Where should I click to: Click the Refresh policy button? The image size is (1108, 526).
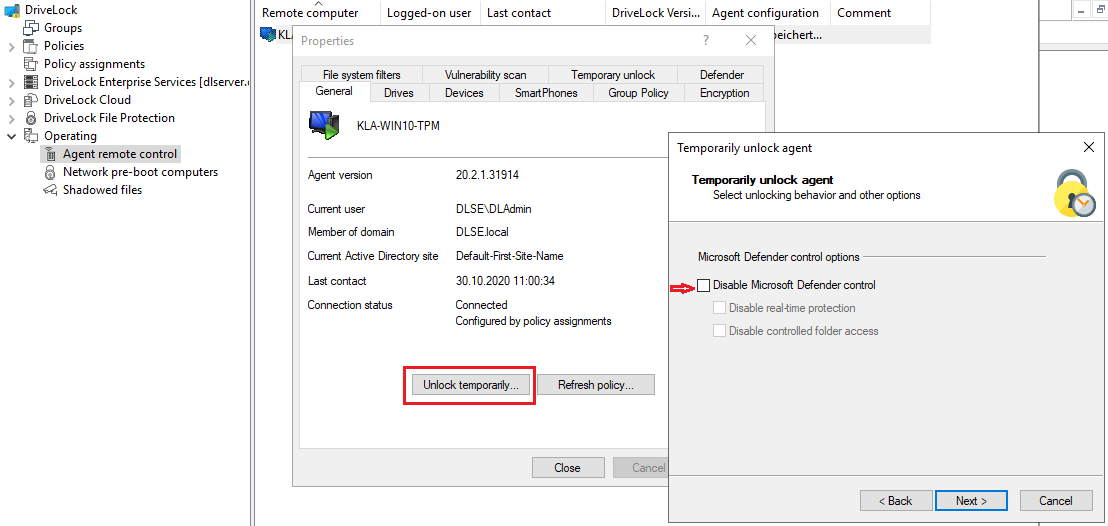pyautogui.click(x=596, y=385)
